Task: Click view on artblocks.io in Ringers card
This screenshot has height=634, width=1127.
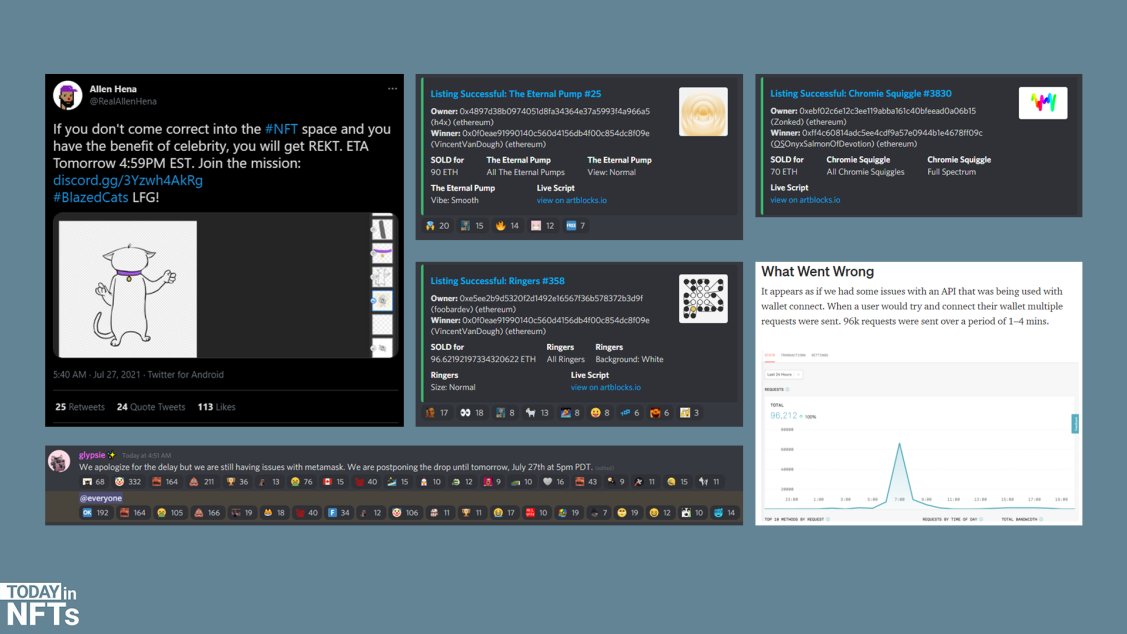Action: click(606, 387)
